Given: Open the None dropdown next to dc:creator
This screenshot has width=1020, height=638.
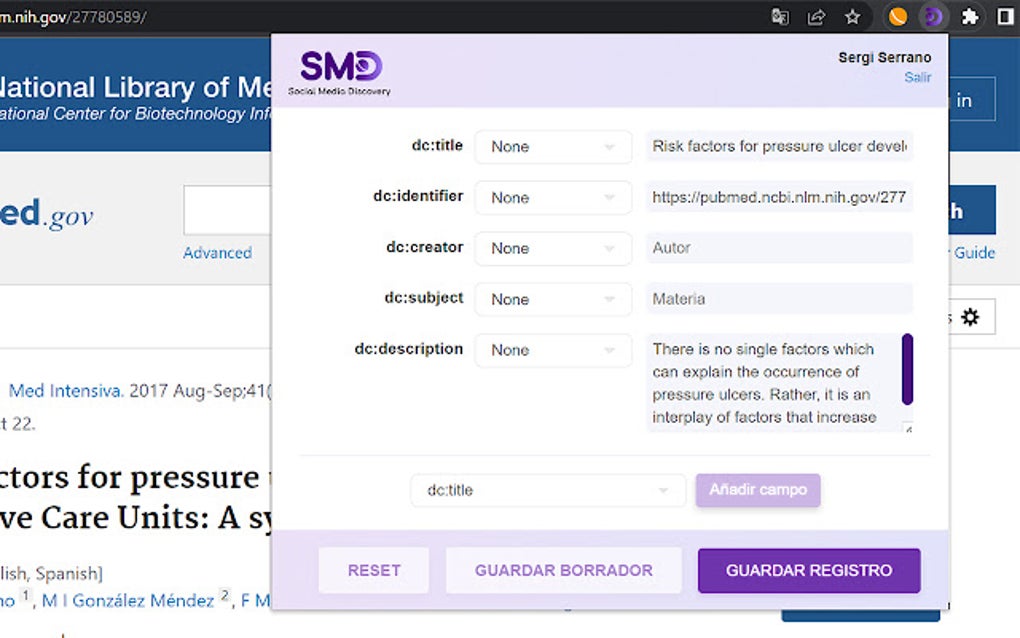Looking at the screenshot, I should [552, 248].
